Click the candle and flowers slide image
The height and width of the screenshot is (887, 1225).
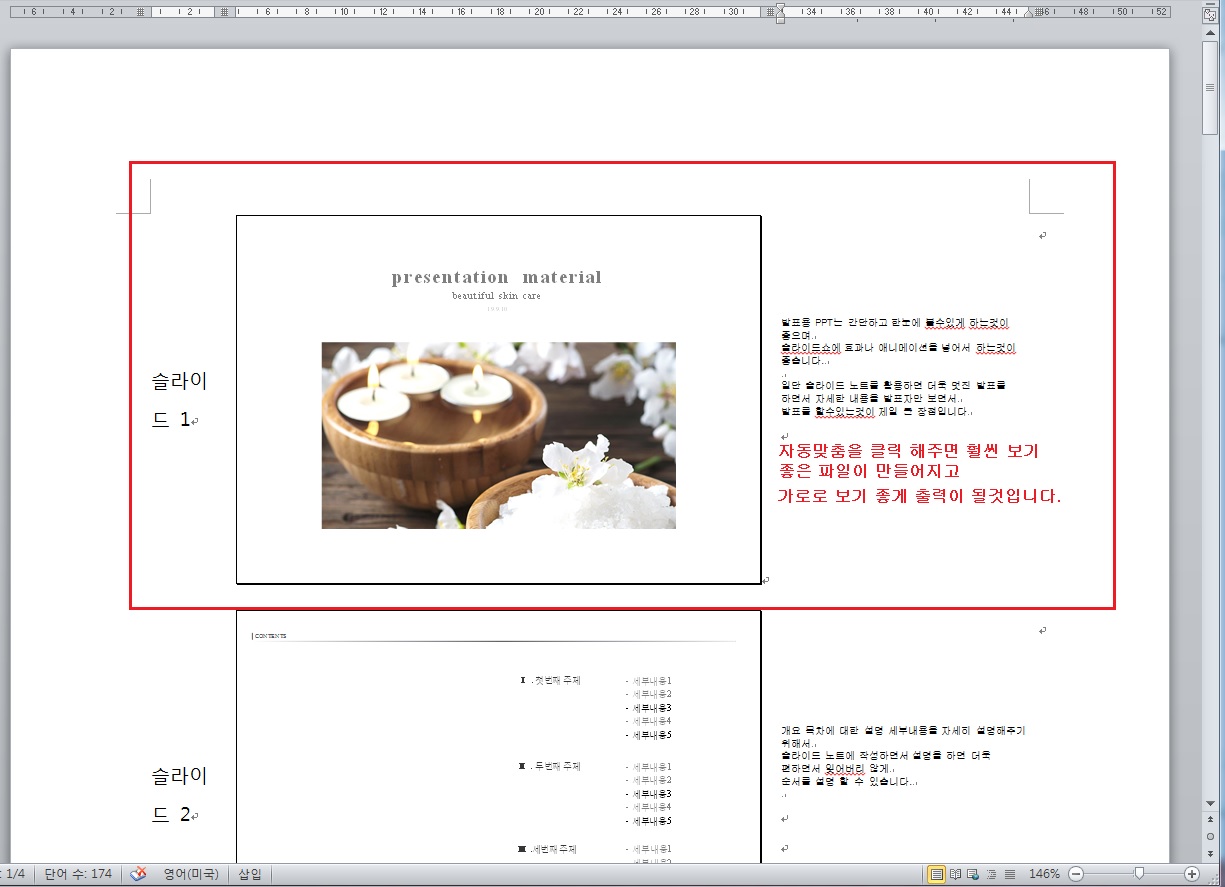tap(498, 435)
